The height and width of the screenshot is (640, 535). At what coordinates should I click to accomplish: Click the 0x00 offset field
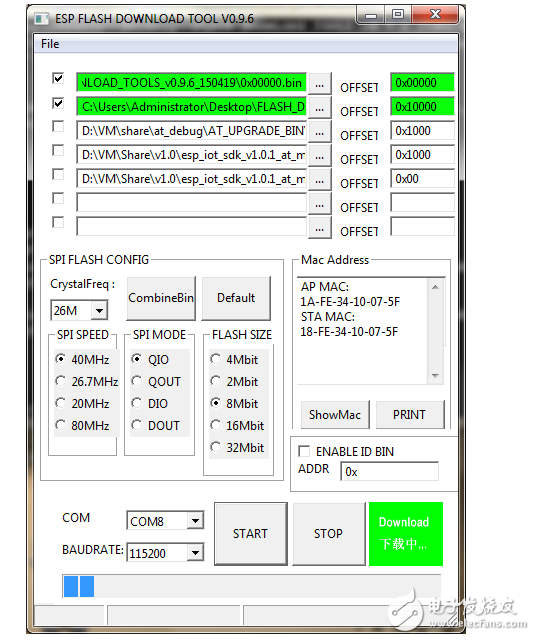pos(422,179)
